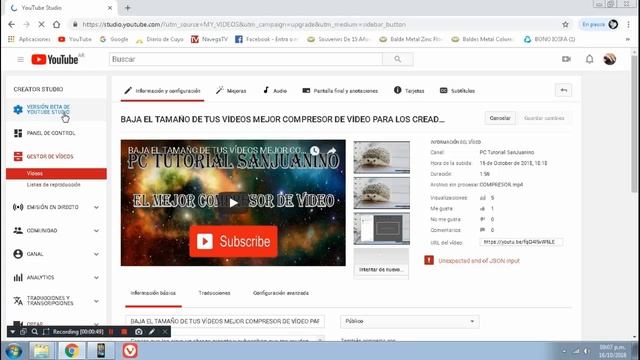Open File Explorer from the taskbar
The image size is (640, 360).
coord(41,351)
